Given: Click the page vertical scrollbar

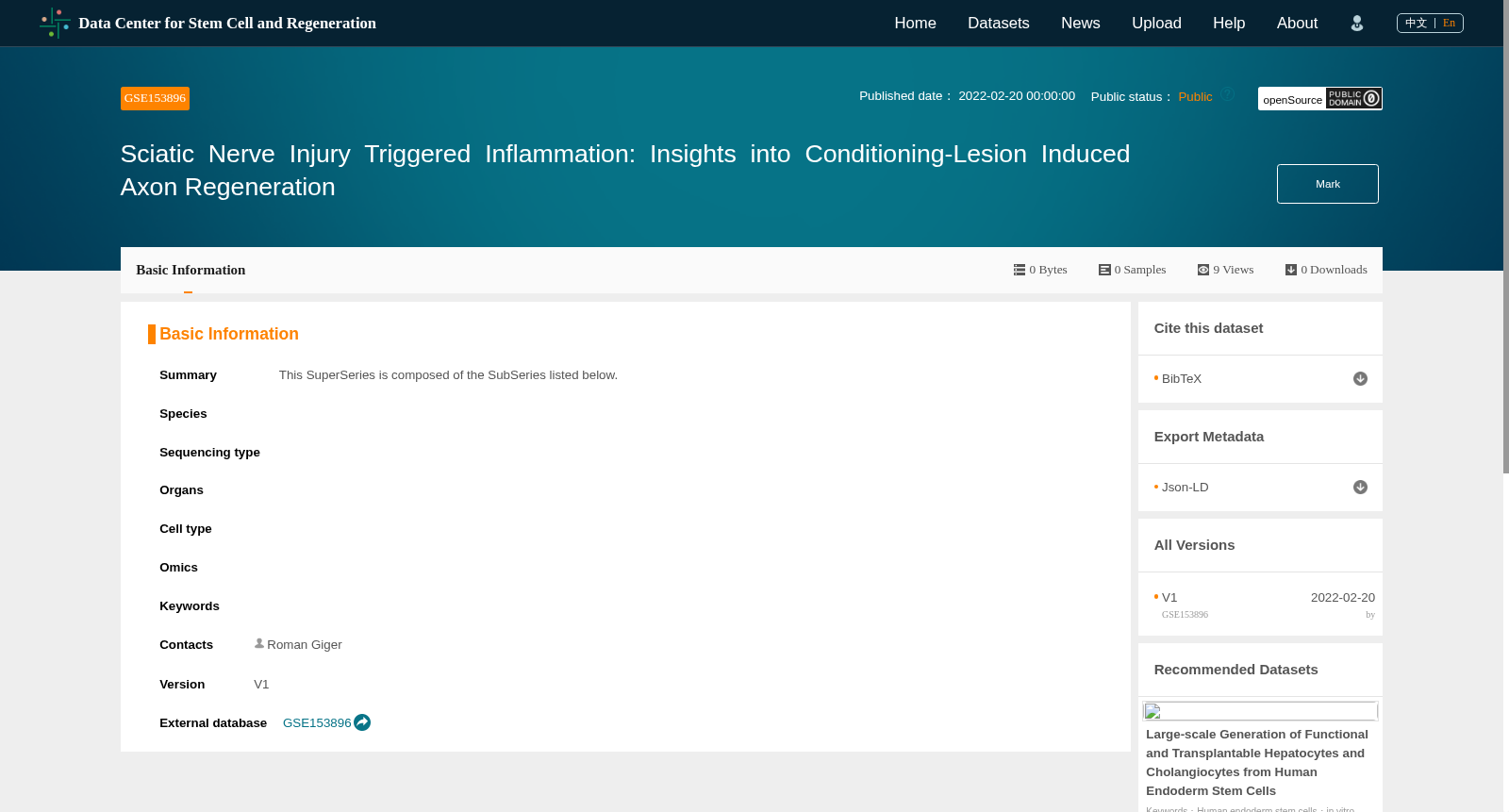Looking at the screenshot, I should [x=1505, y=236].
